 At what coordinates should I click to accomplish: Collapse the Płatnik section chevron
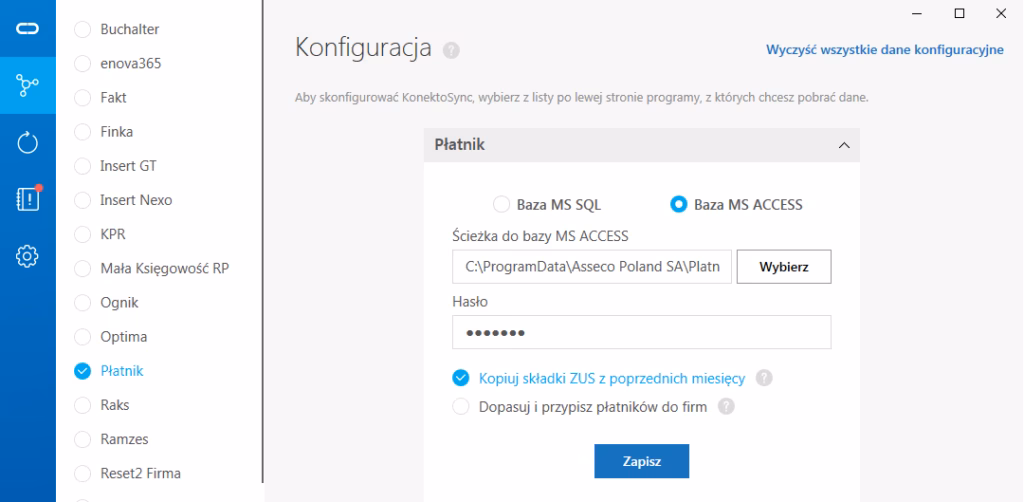pos(843,146)
